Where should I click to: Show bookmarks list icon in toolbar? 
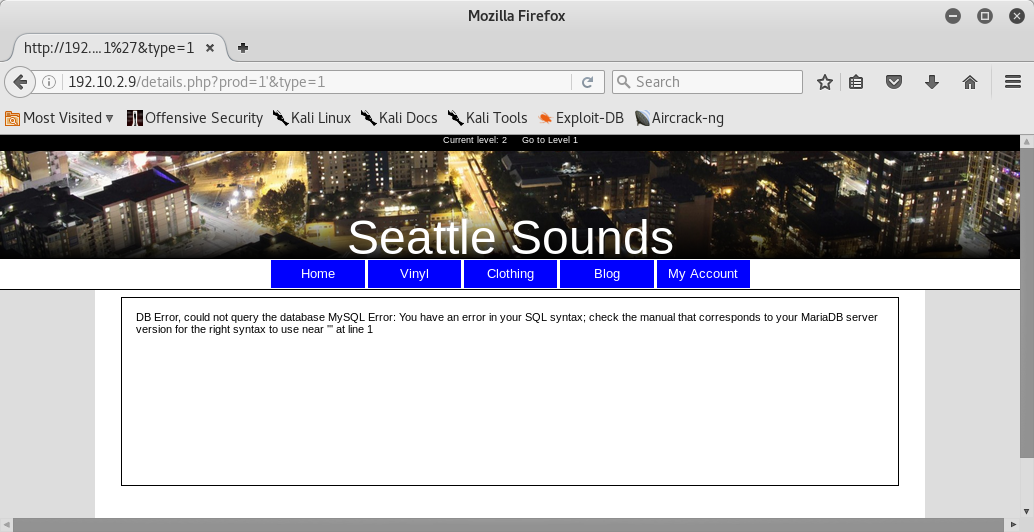click(x=856, y=82)
